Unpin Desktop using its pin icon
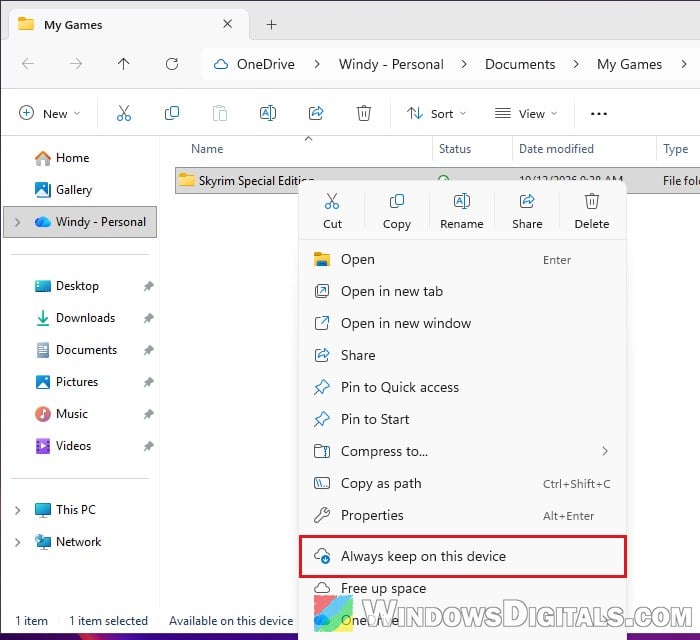This screenshot has height=640, width=700. click(x=148, y=286)
